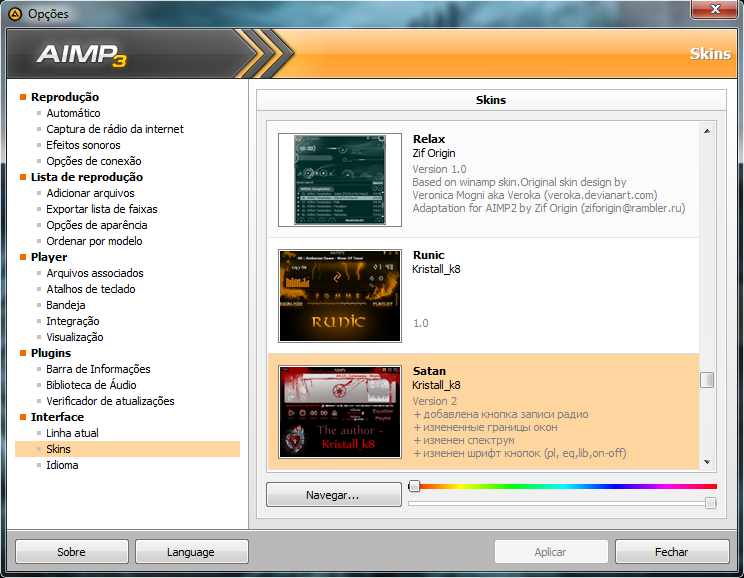This screenshot has height=578, width=744.
Task: Click the '1.0' version under Runic
Action: pyautogui.click(x=421, y=324)
